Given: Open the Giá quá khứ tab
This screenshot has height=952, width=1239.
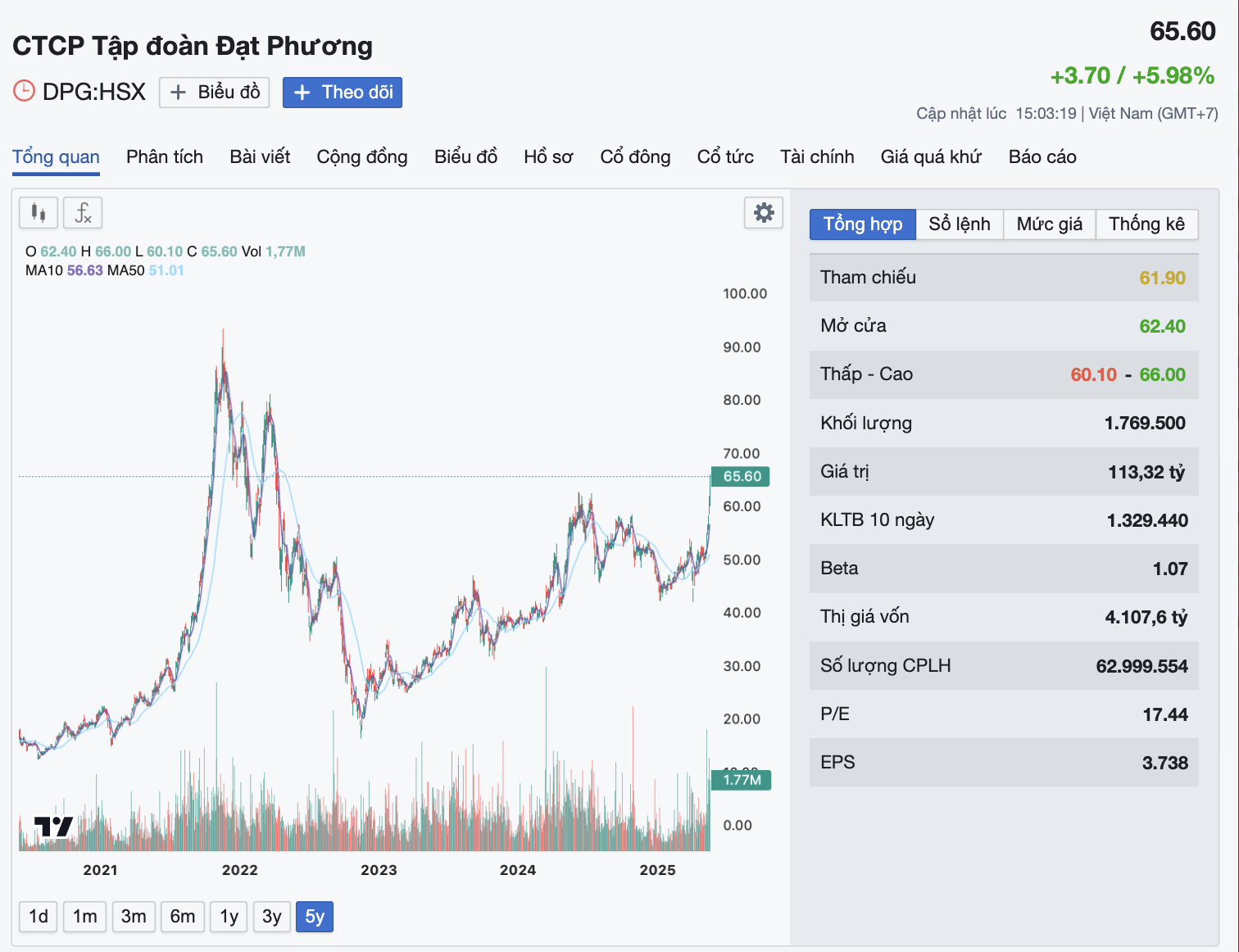Looking at the screenshot, I should tap(931, 156).
